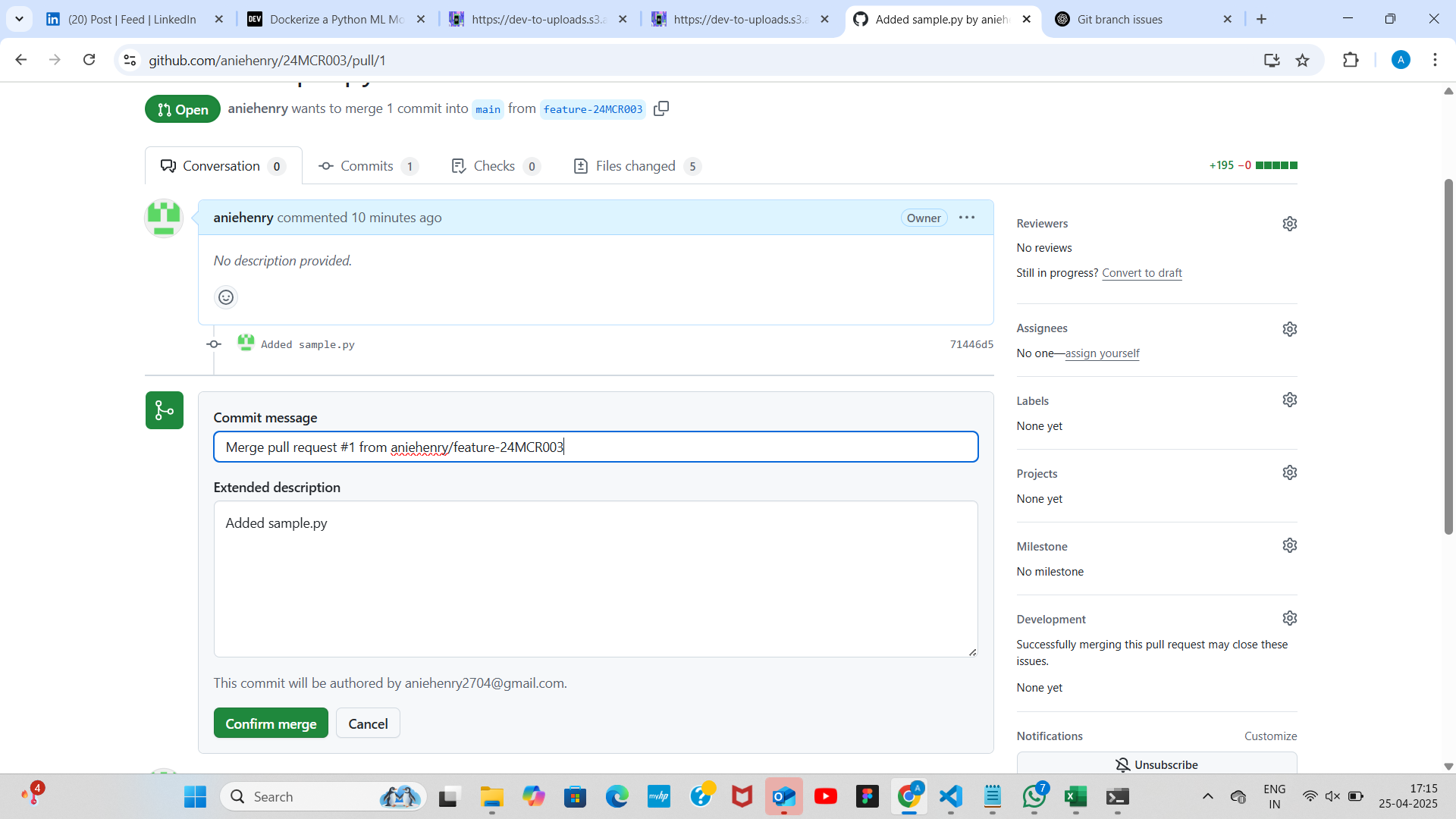The height and width of the screenshot is (819, 1456).
Task: Click Convert to draft link
Action: click(1141, 273)
